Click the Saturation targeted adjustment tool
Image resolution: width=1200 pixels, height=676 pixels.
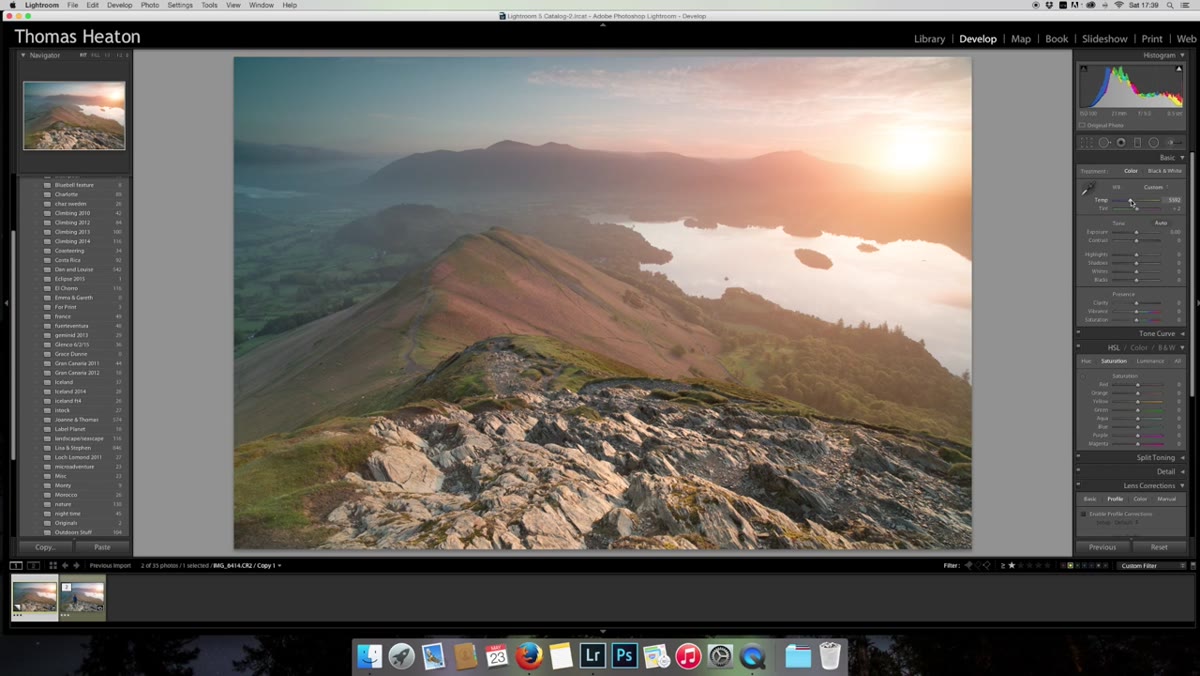pyautogui.click(x=1083, y=376)
